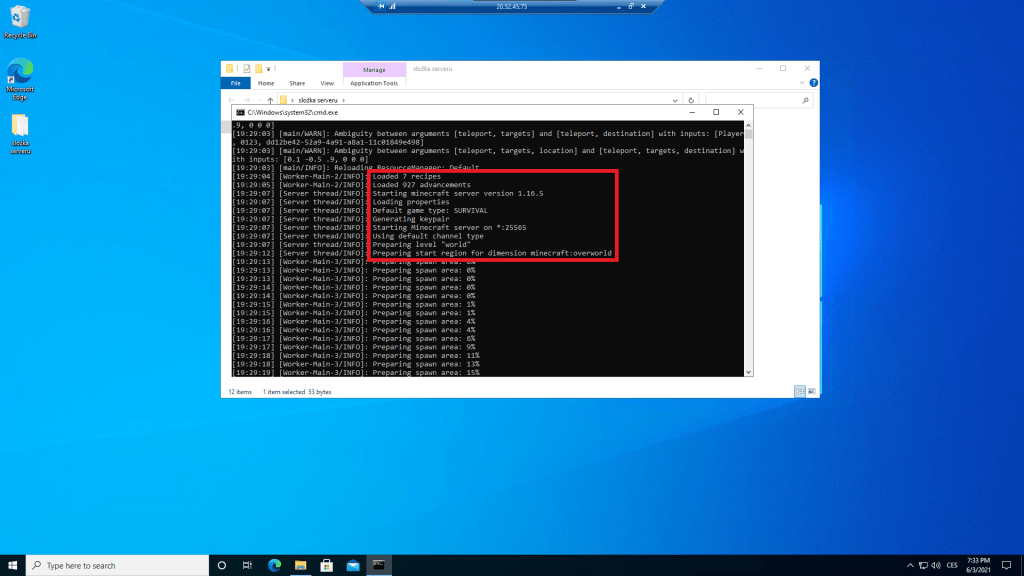Switch the CES input language indicator
The height and width of the screenshot is (576, 1024).
click(x=952, y=566)
